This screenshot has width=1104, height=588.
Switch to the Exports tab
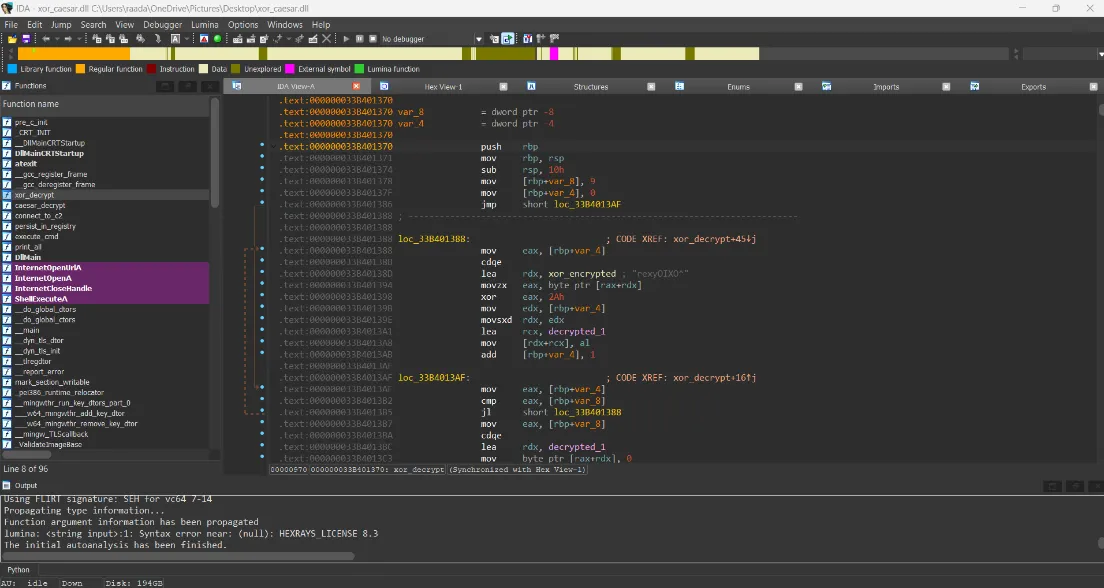point(1033,87)
